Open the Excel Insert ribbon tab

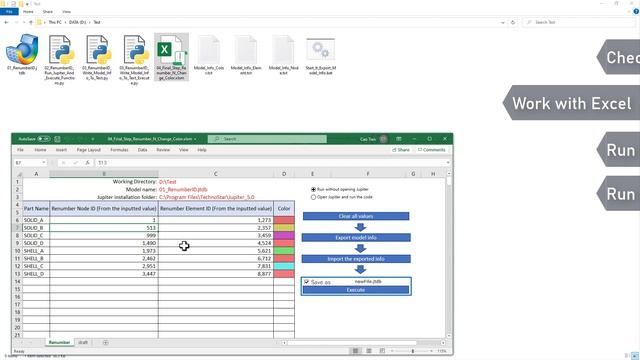pyautogui.click(x=61, y=150)
